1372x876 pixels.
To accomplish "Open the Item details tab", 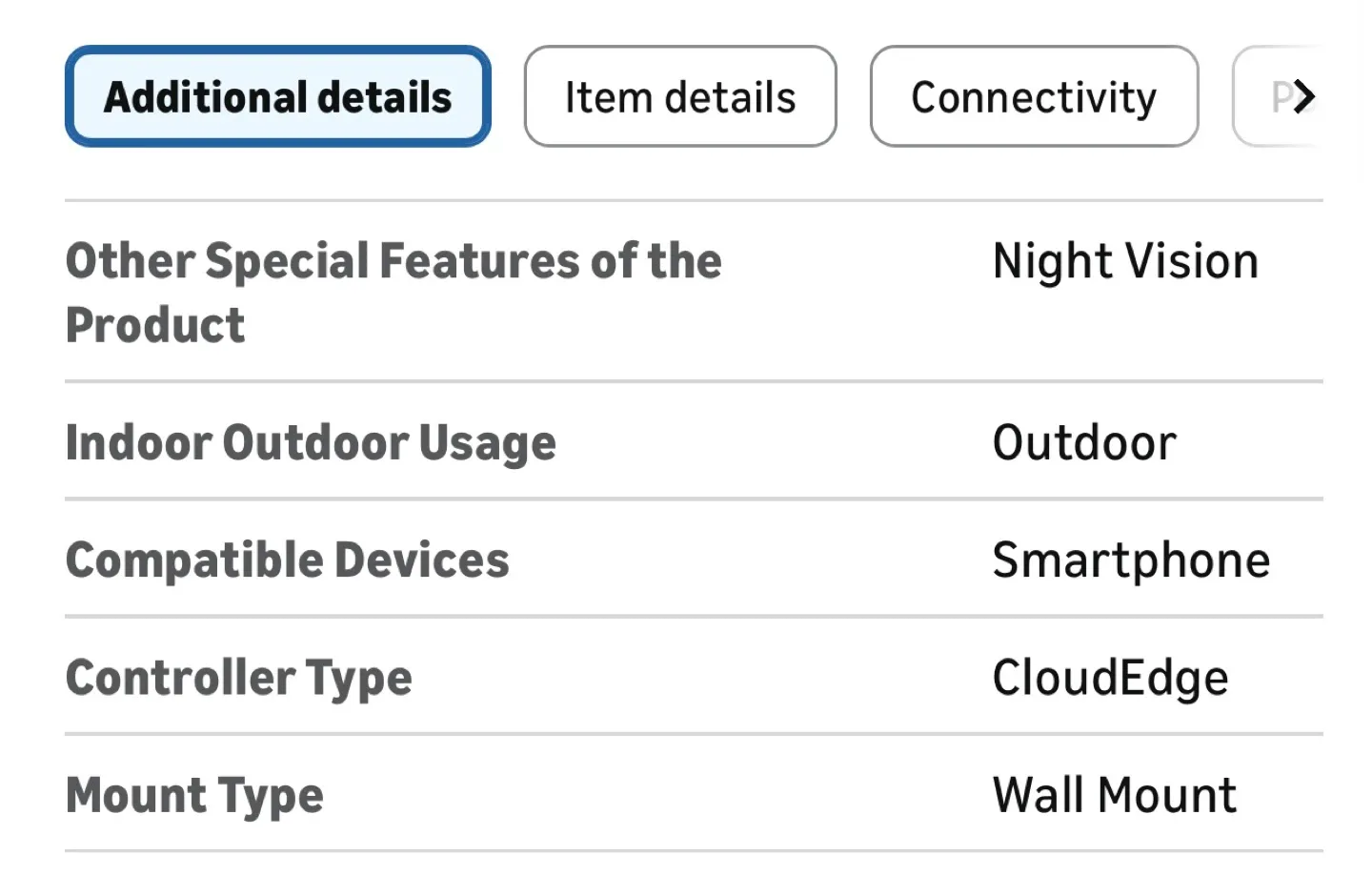I will pyautogui.click(x=679, y=95).
